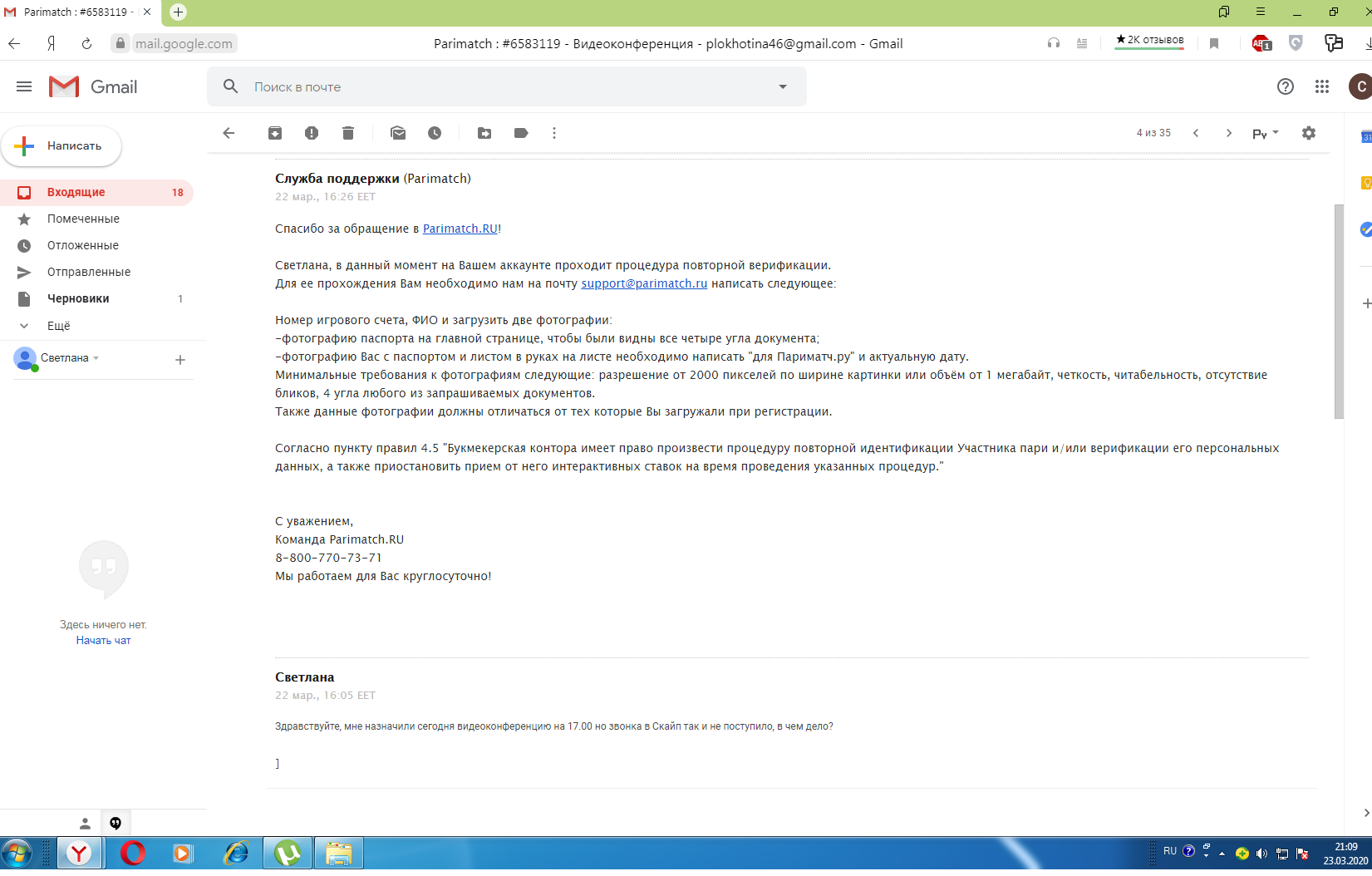Open the support@parimatch.ru email link
1372x876 pixels.
(644, 283)
